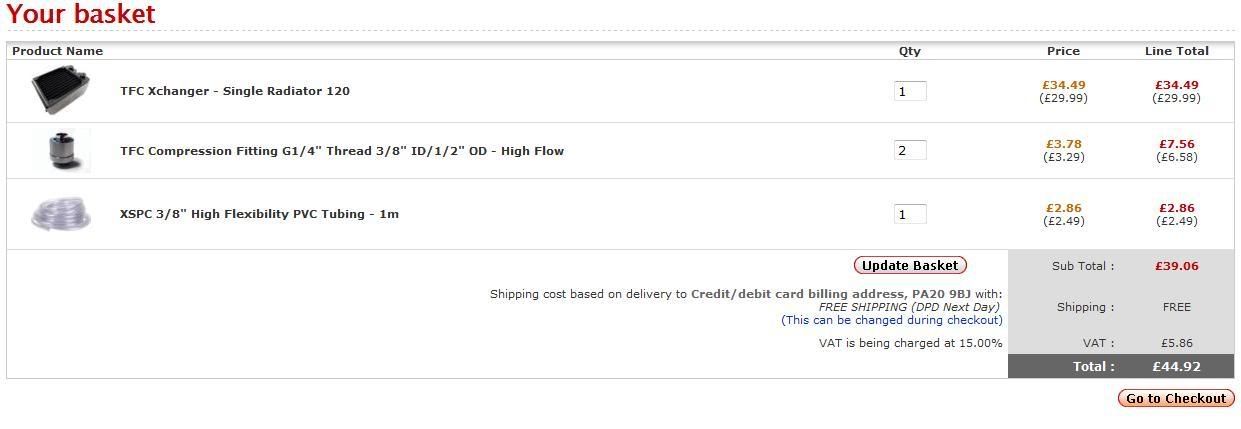Open the TFC Xchanger radiator product image
Viewport: 1241px width, 429px height.
pyautogui.click(x=60, y=91)
